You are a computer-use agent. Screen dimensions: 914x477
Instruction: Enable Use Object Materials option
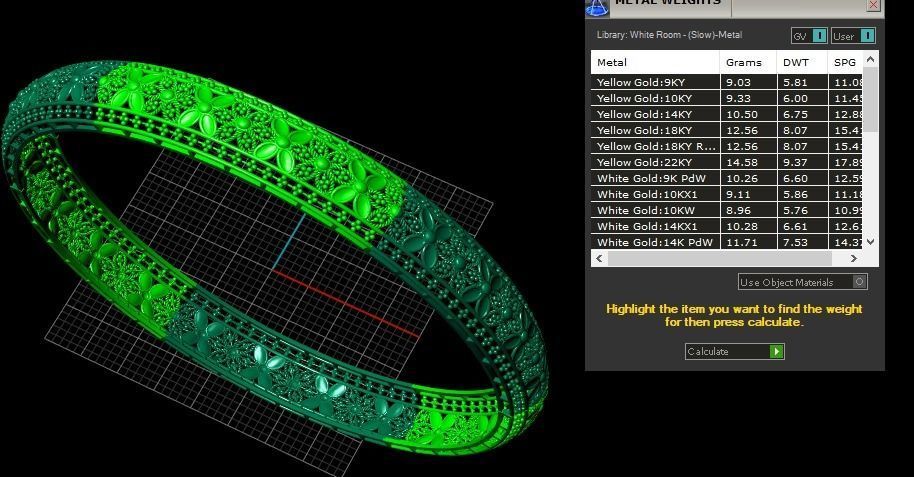802,282
